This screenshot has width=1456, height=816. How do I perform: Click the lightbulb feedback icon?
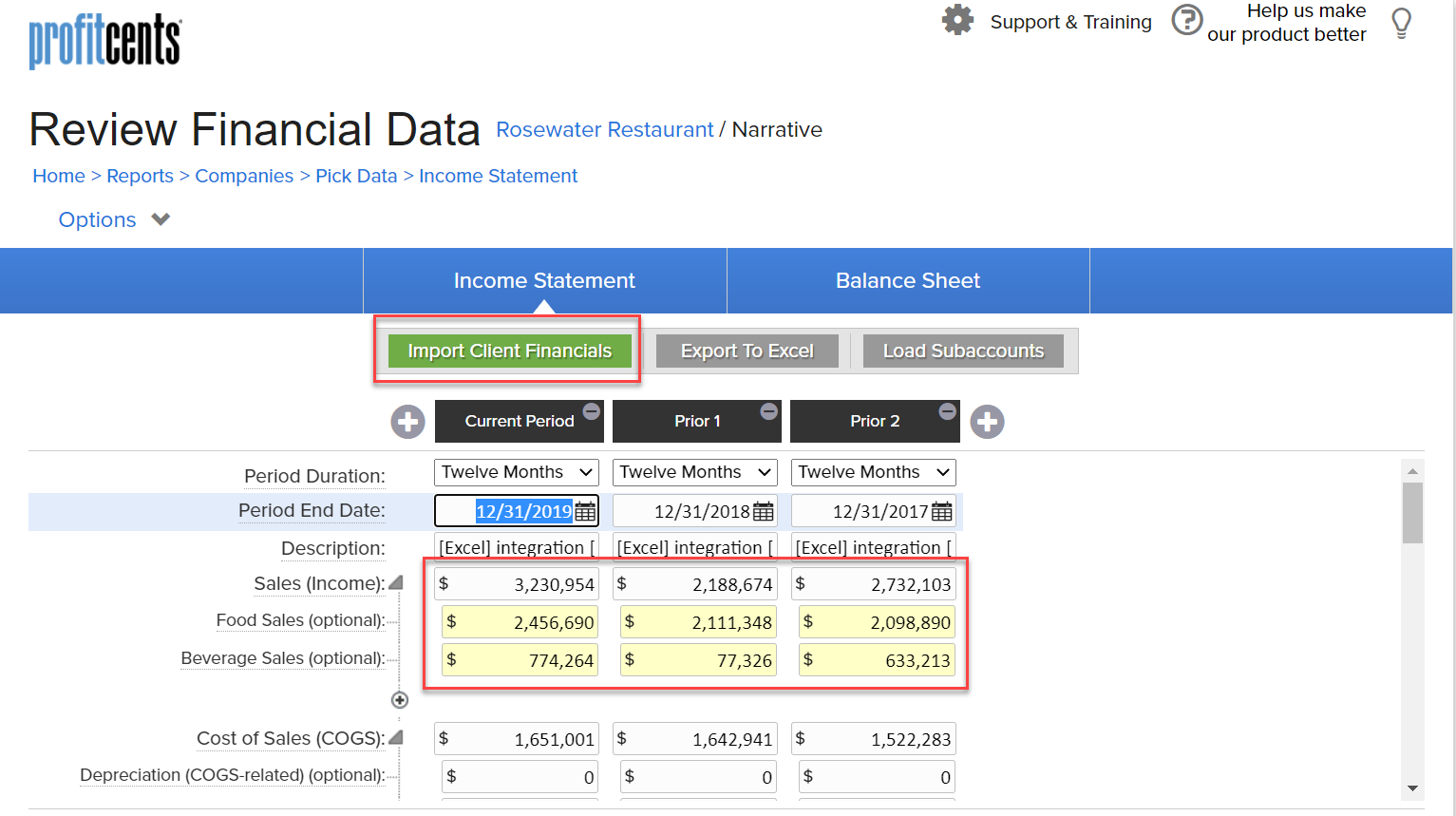pos(1401,23)
